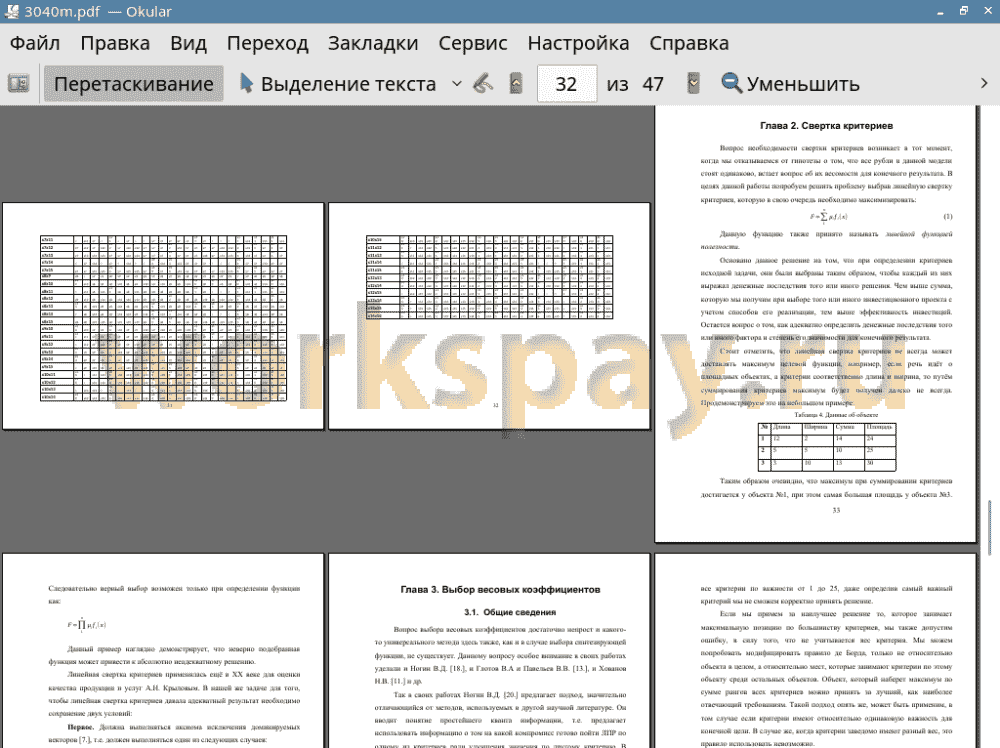Minimize the Okular window

point(940,11)
